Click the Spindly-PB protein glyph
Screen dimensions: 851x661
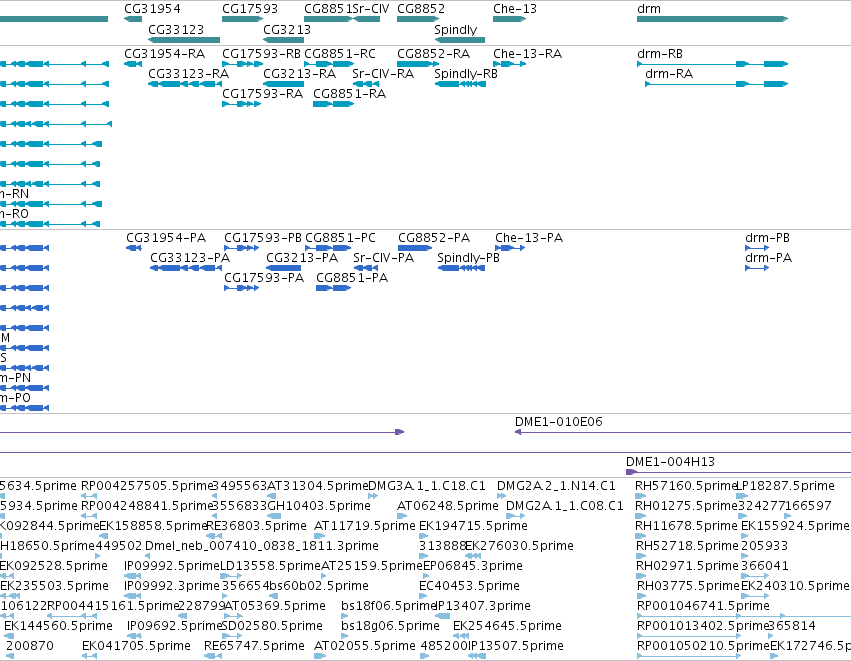461,268
